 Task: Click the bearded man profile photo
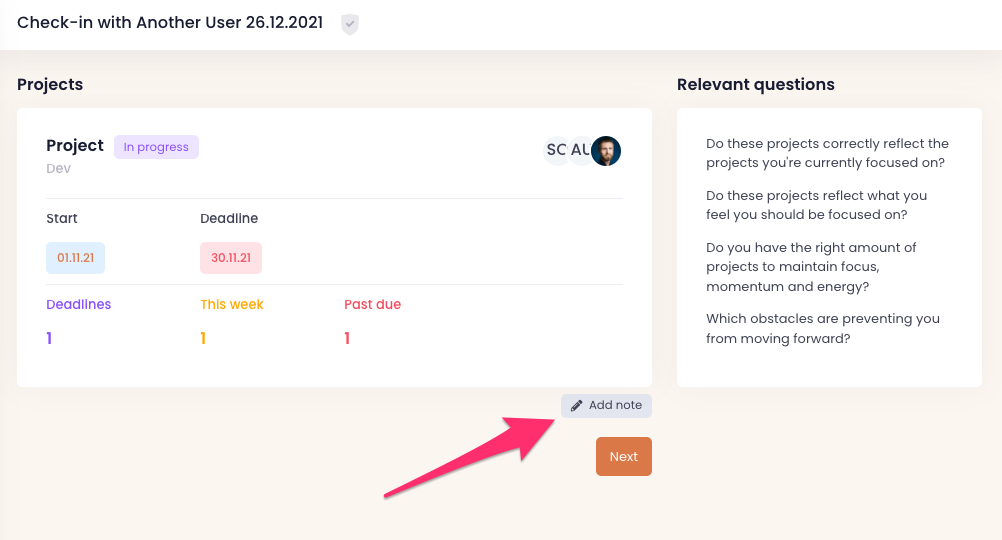pyautogui.click(x=606, y=151)
